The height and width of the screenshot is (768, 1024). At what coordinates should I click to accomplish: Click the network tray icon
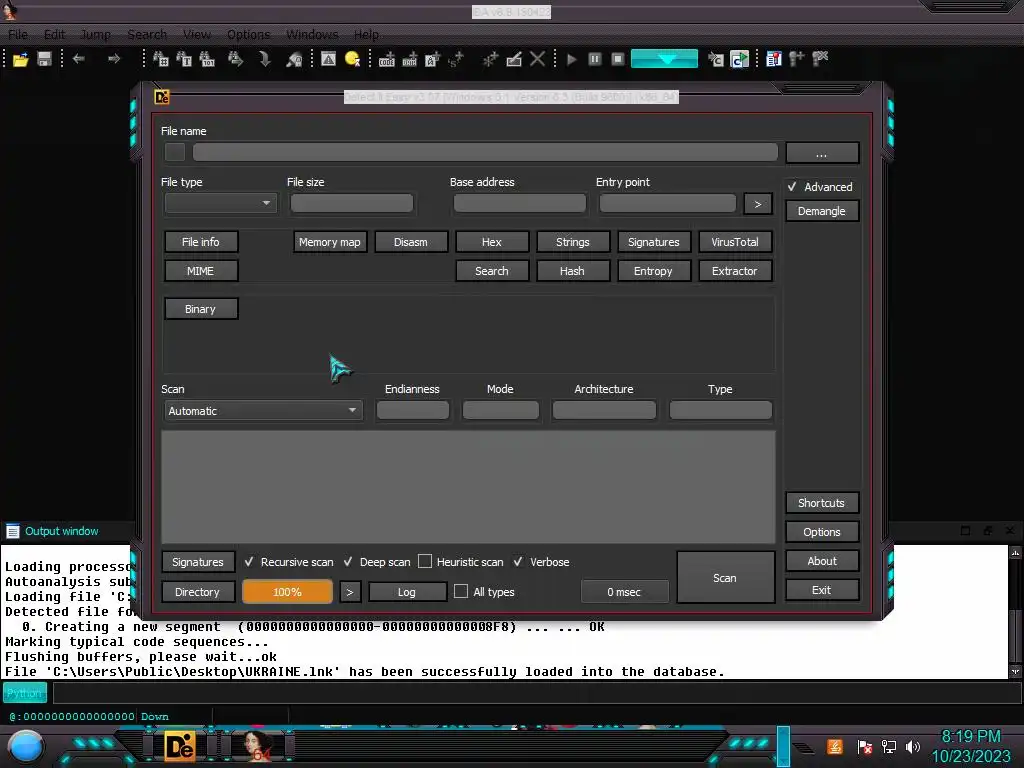tap(889, 746)
